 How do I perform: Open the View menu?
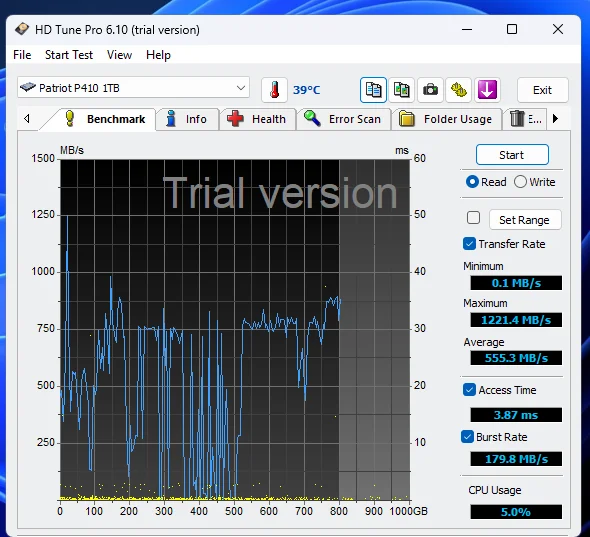pyautogui.click(x=119, y=55)
